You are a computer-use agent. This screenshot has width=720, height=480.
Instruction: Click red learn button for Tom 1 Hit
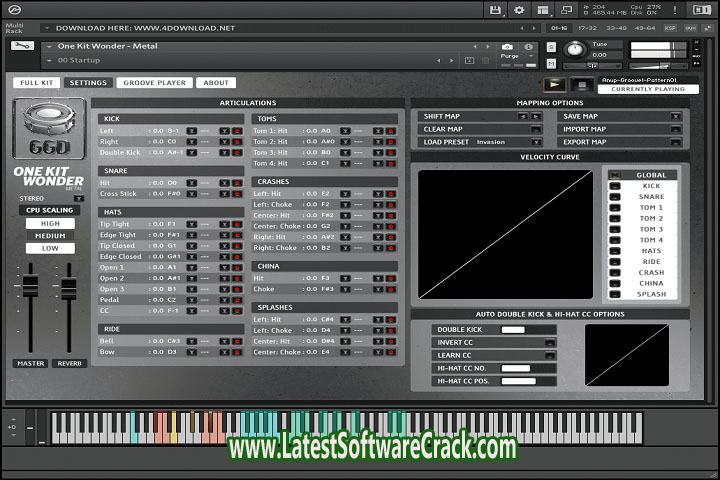pos(391,131)
